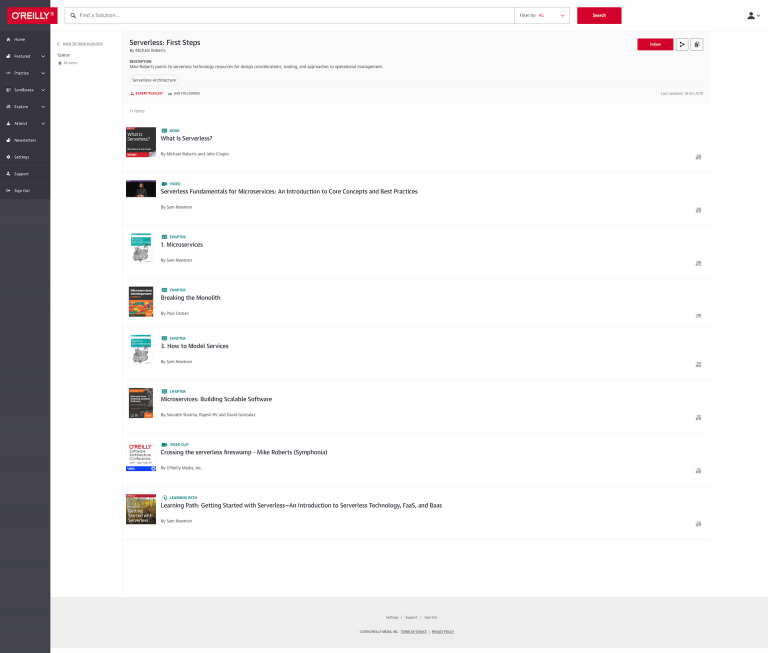768x653 pixels.
Task: Open the Learning Path: Getting Started with Serverless title
Action: [301, 506]
